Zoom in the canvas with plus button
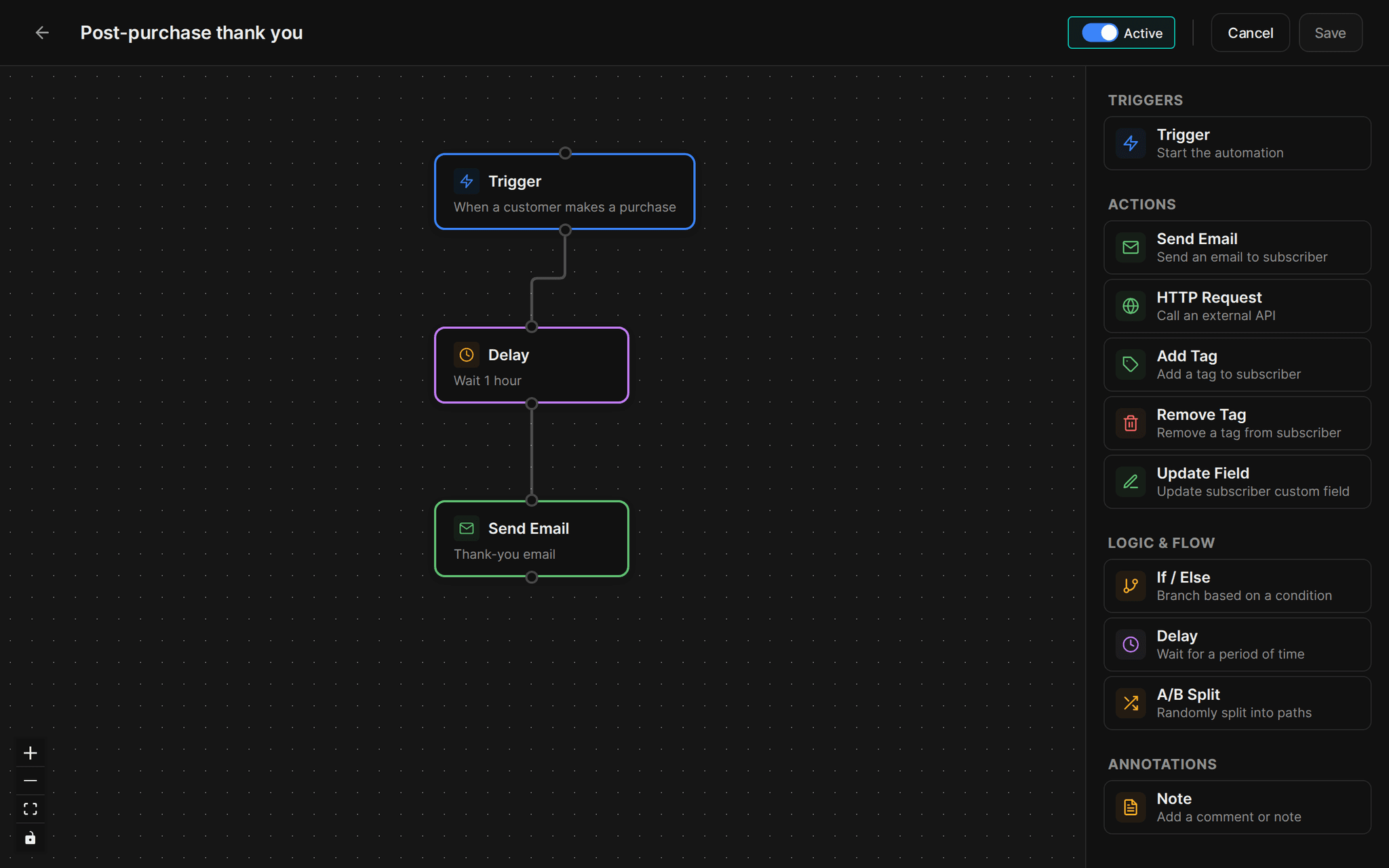Screen dimensions: 1389x868 coord(31,753)
